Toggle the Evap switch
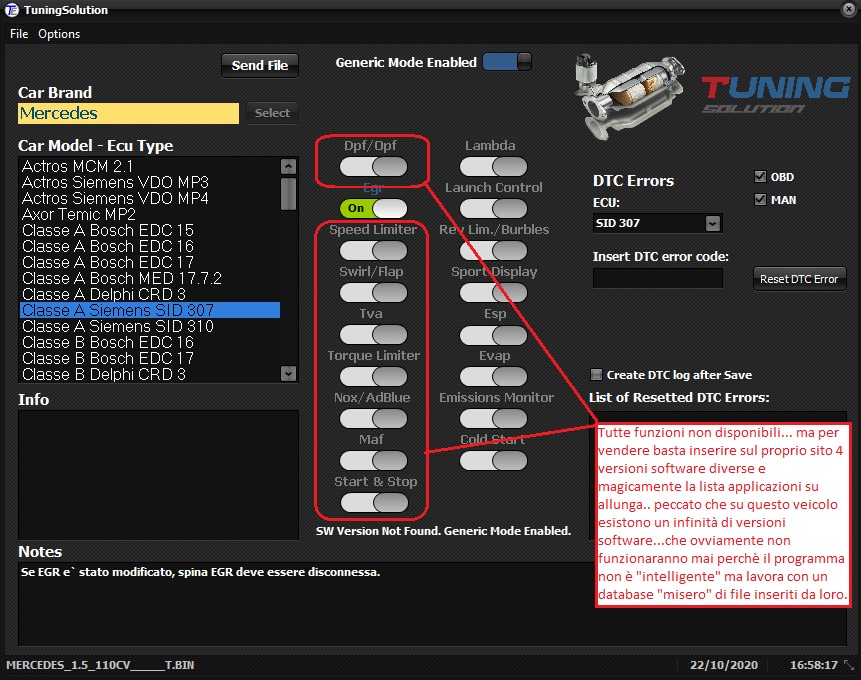Image resolution: width=861 pixels, height=680 pixels. click(493, 377)
